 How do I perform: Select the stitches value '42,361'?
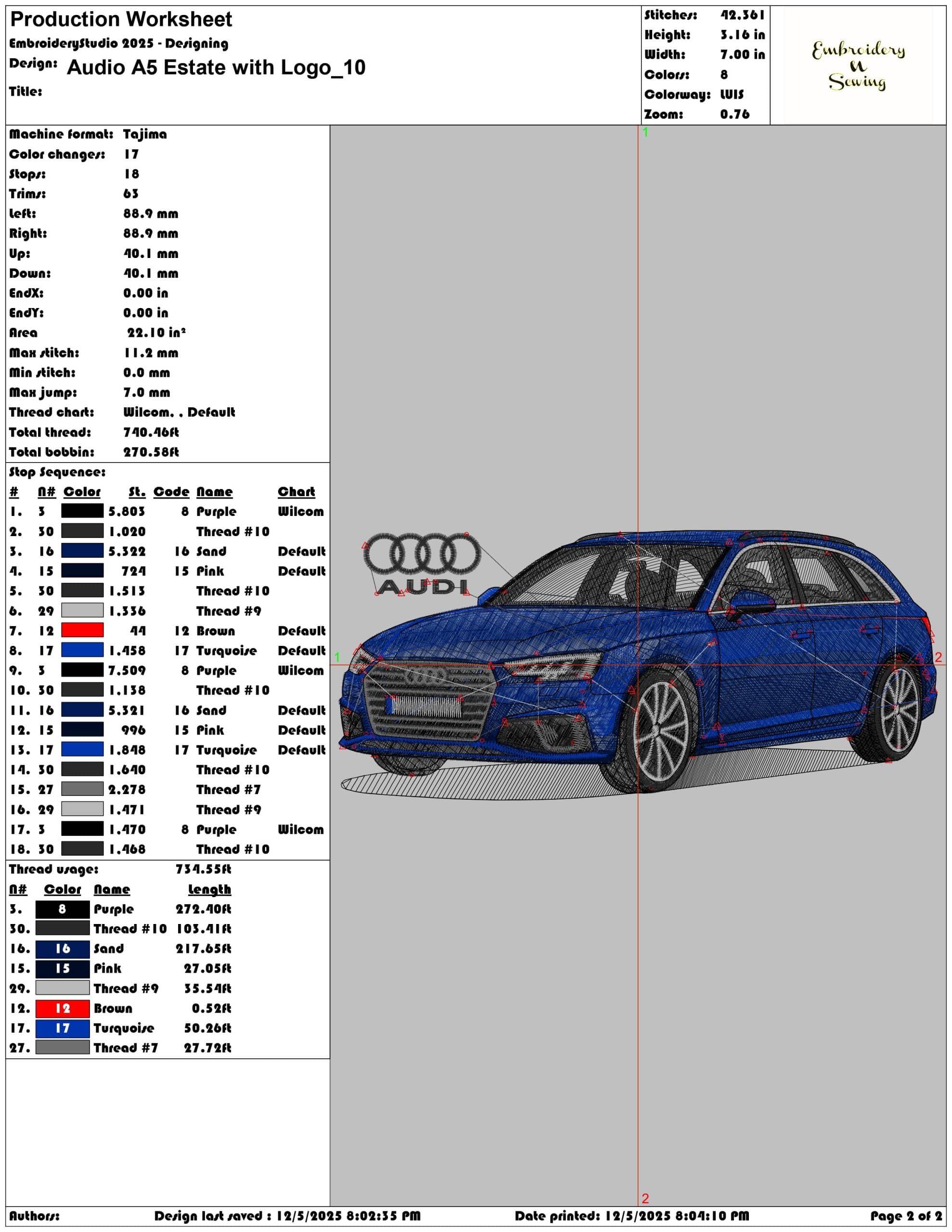(743, 15)
